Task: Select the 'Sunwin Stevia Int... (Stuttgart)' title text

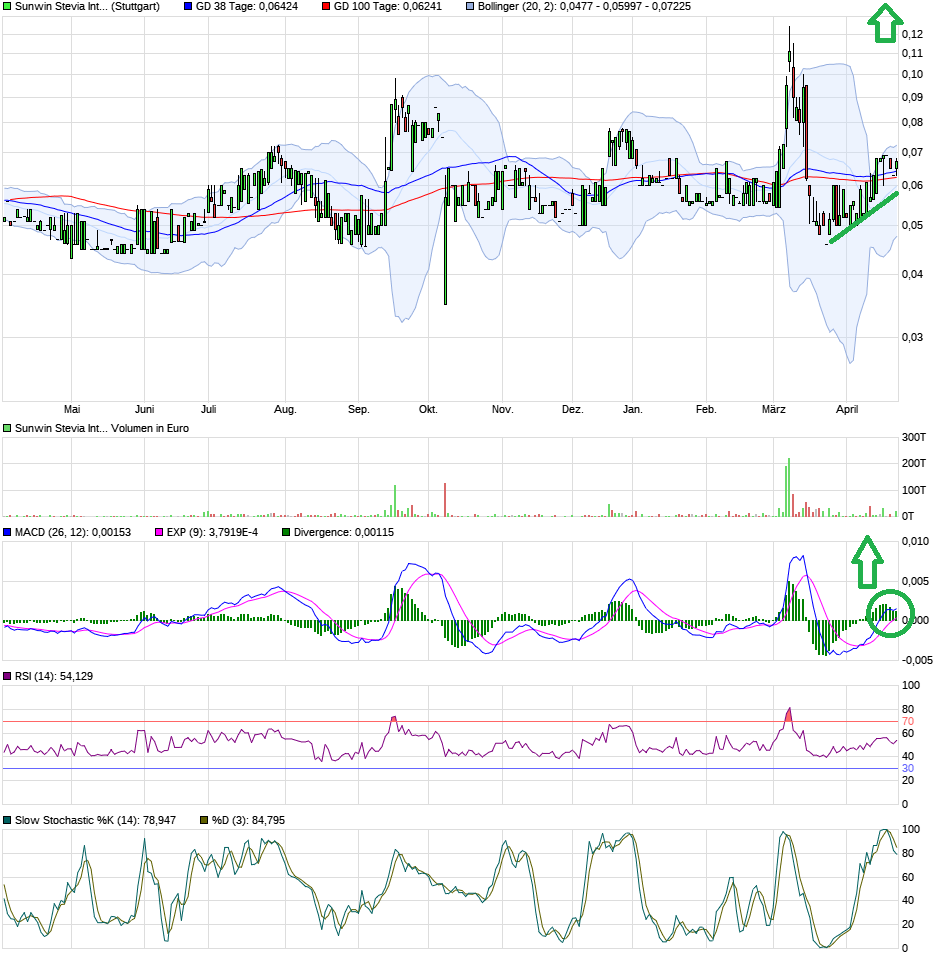Action: [87, 7]
